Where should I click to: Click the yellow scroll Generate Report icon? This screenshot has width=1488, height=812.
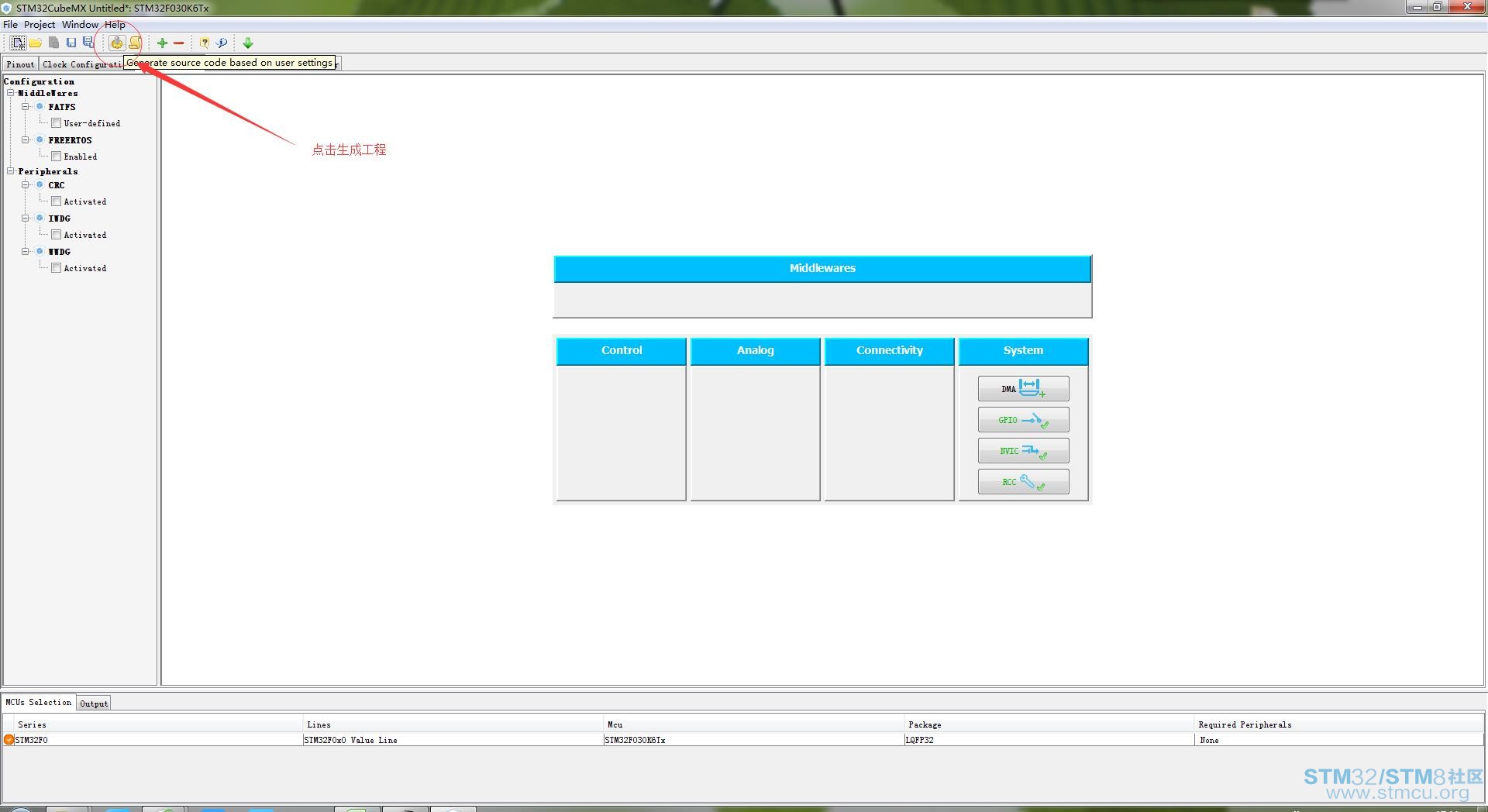coord(135,43)
